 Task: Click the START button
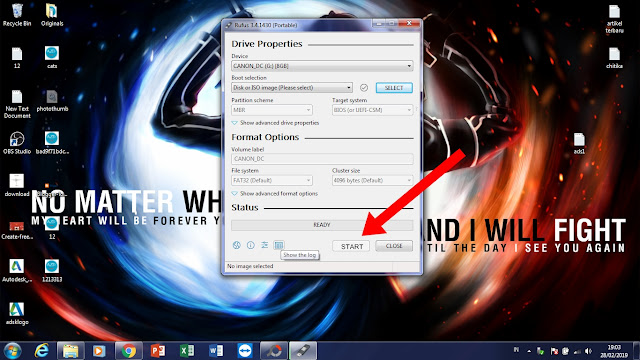[x=351, y=246]
